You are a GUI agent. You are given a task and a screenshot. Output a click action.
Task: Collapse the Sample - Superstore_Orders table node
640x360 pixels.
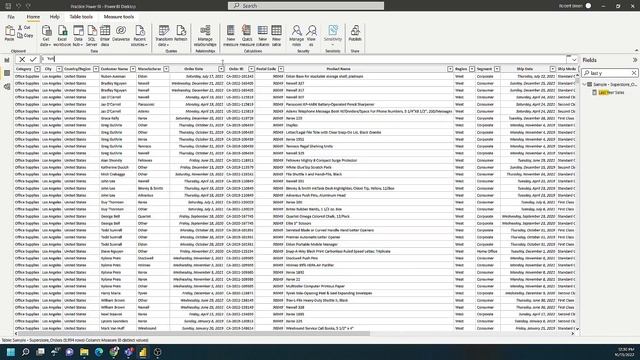(x=584, y=84)
